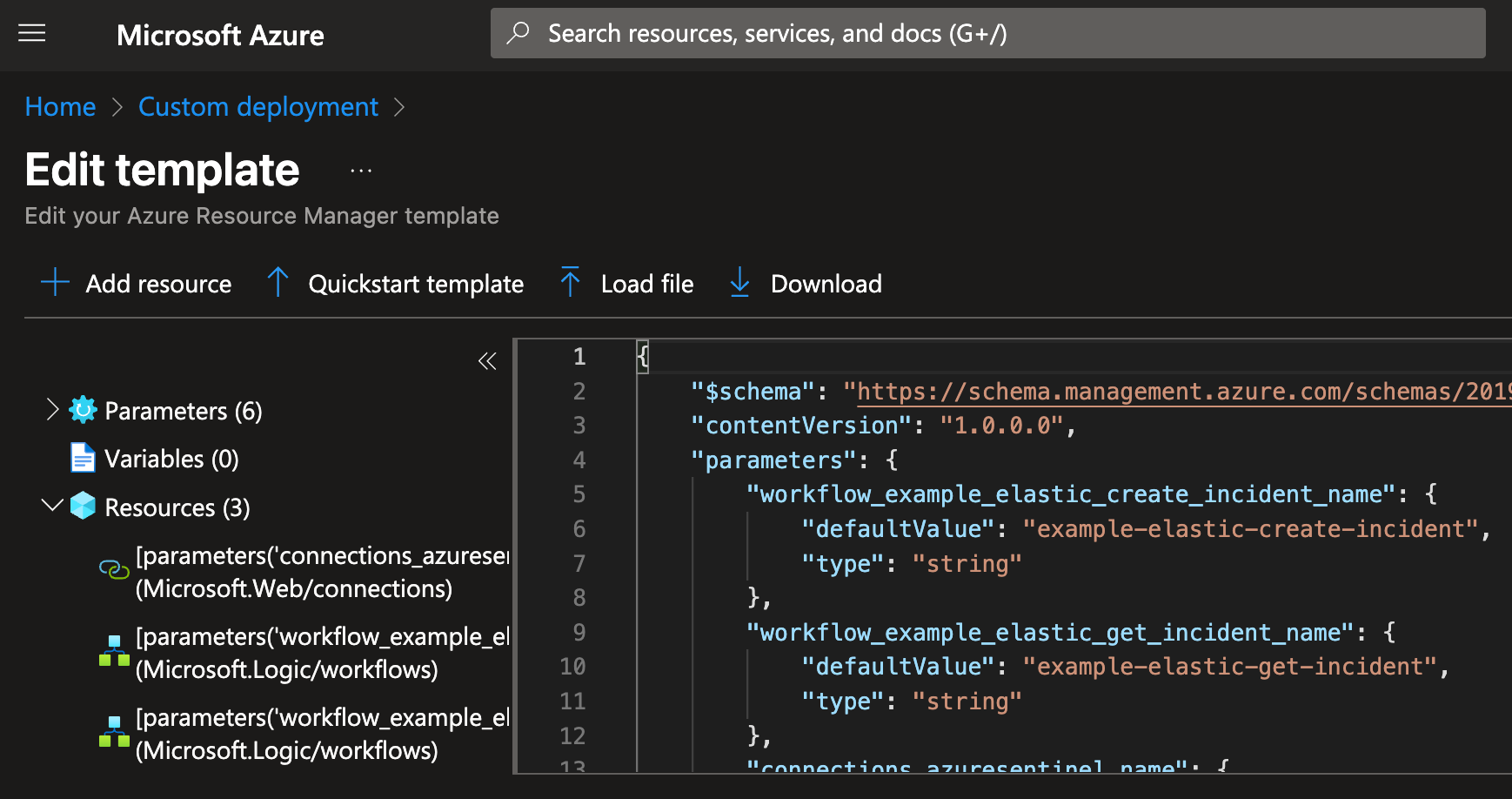The height and width of the screenshot is (799, 1512).
Task: Click the upload icon for Load file
Action: pos(570,282)
